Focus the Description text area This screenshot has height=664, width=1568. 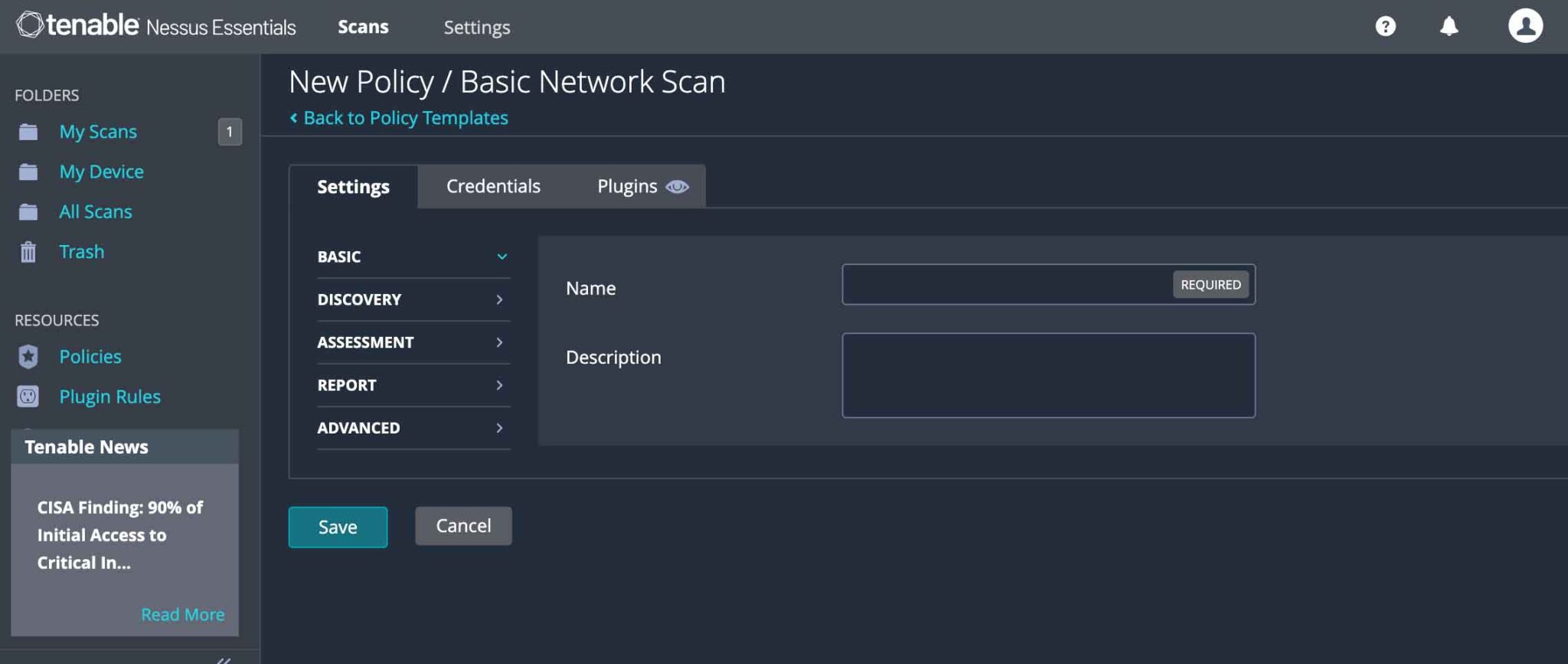point(1048,375)
